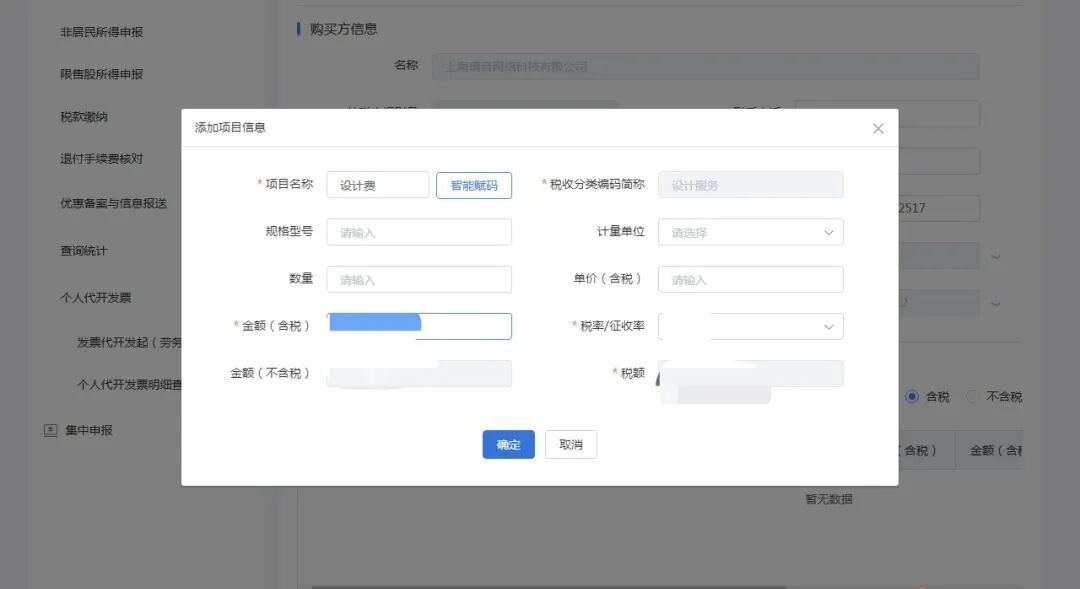
Task: Expand 个人代开发票 sidebar section
Action: [96, 298]
